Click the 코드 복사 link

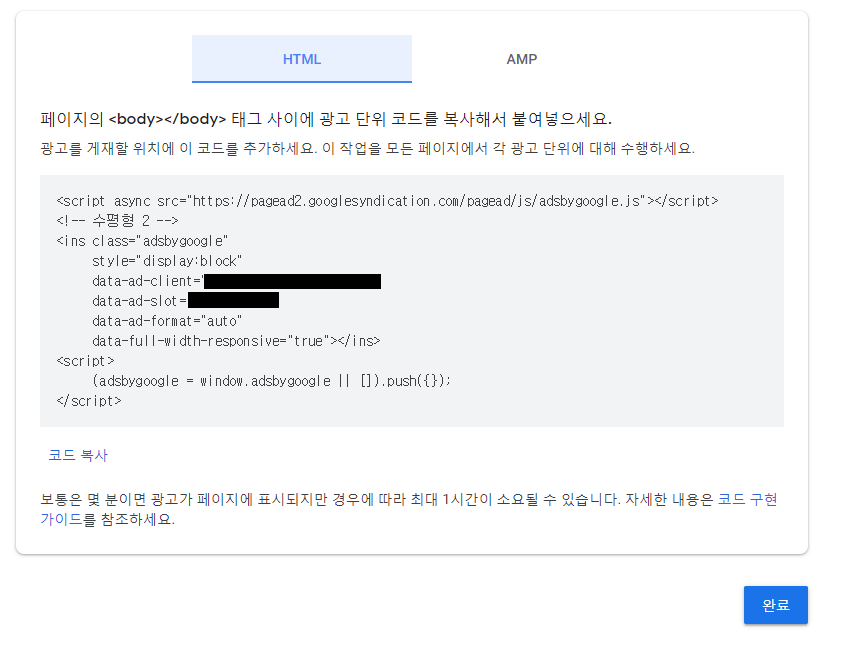[x=78, y=455]
